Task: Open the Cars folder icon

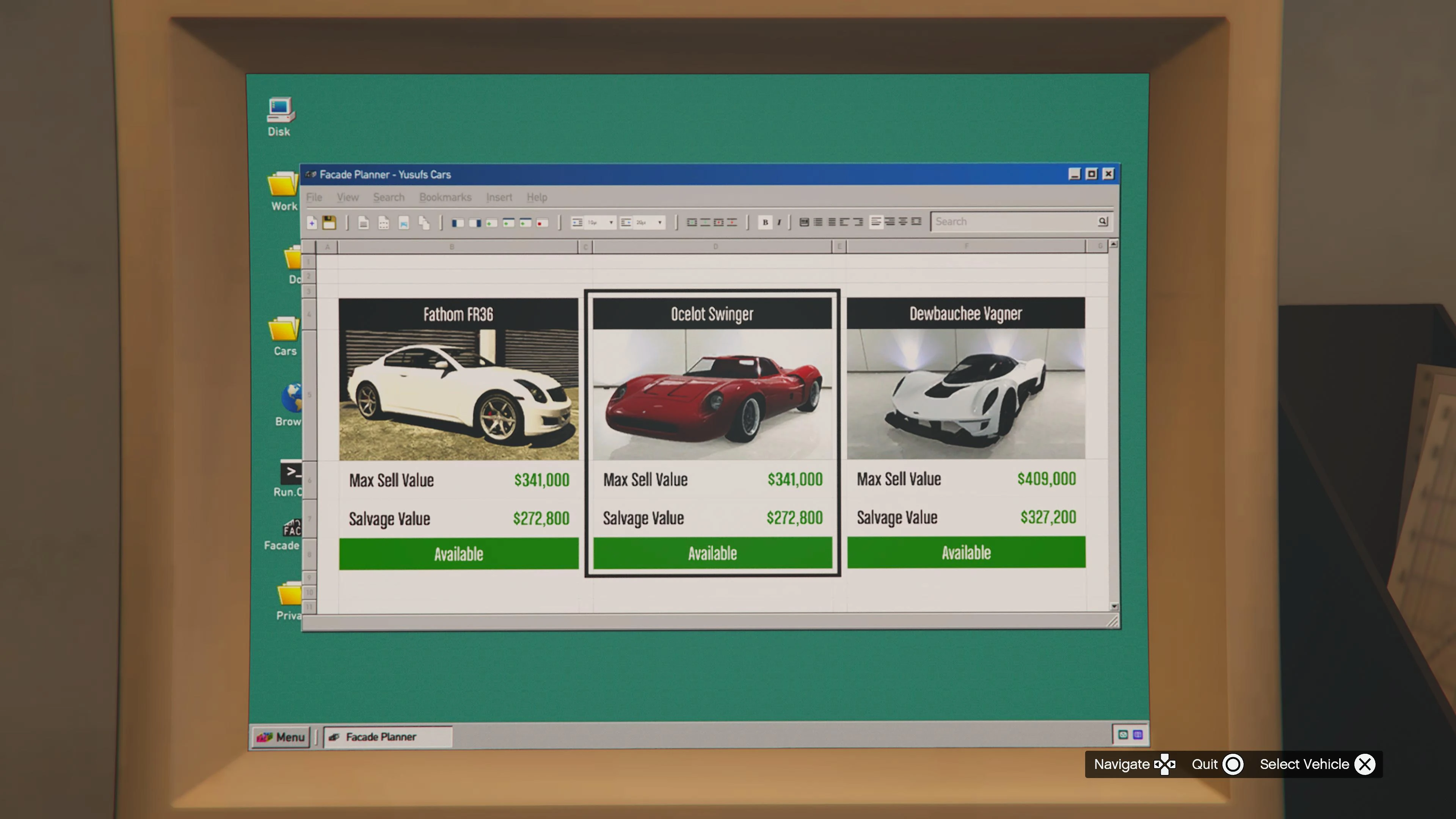Action: pyautogui.click(x=284, y=336)
